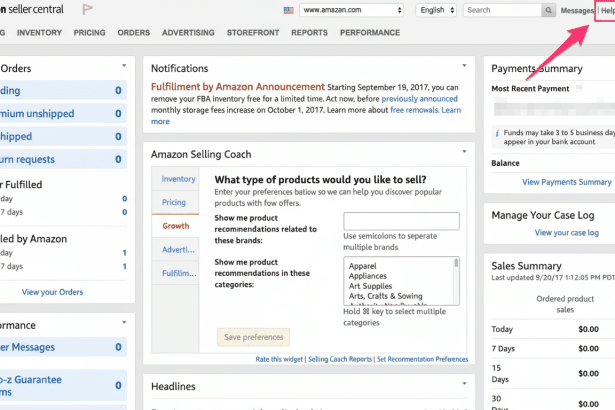
Task: Open the Help link in header
Action: (608, 11)
